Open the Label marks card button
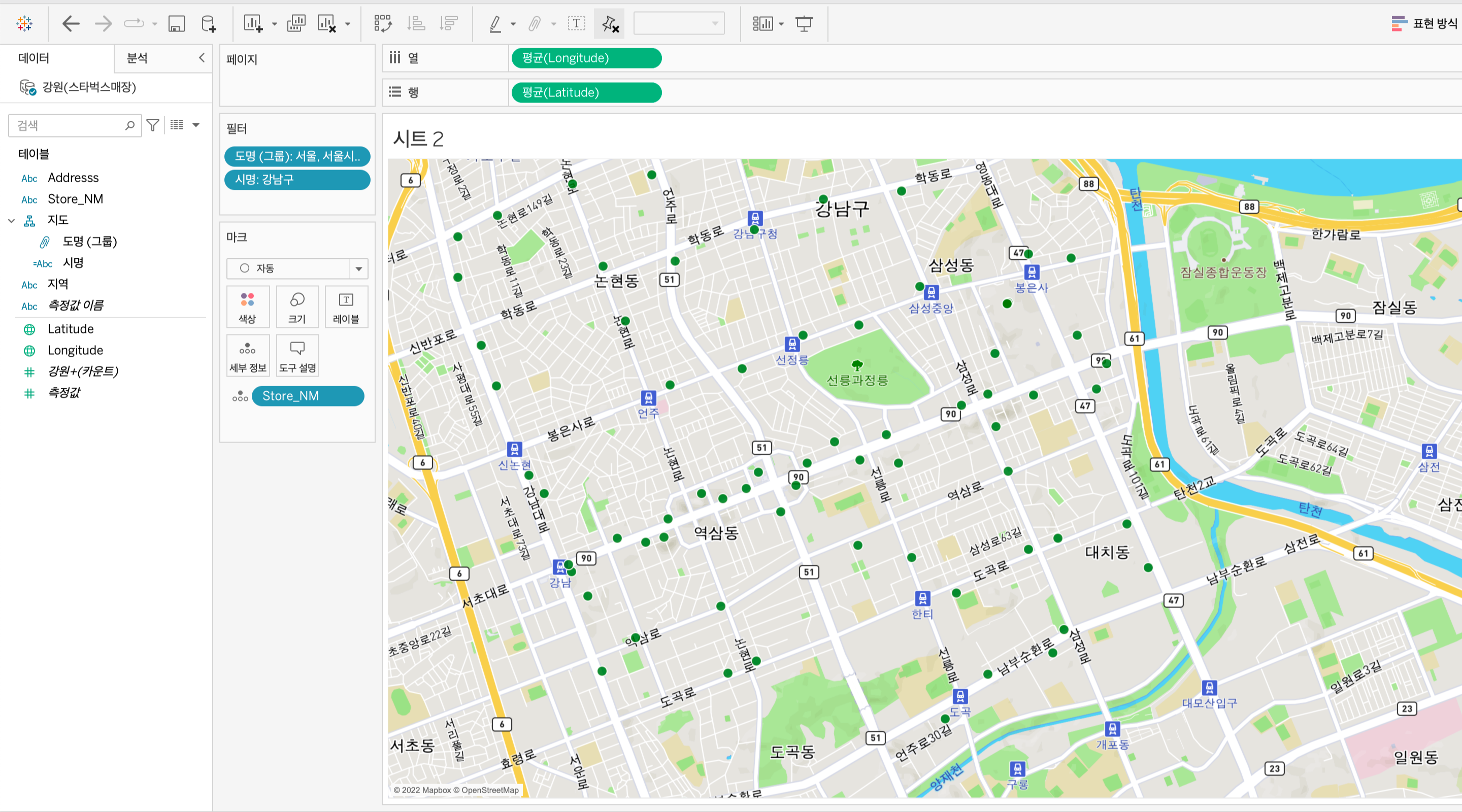1462x812 pixels. pyautogui.click(x=346, y=307)
